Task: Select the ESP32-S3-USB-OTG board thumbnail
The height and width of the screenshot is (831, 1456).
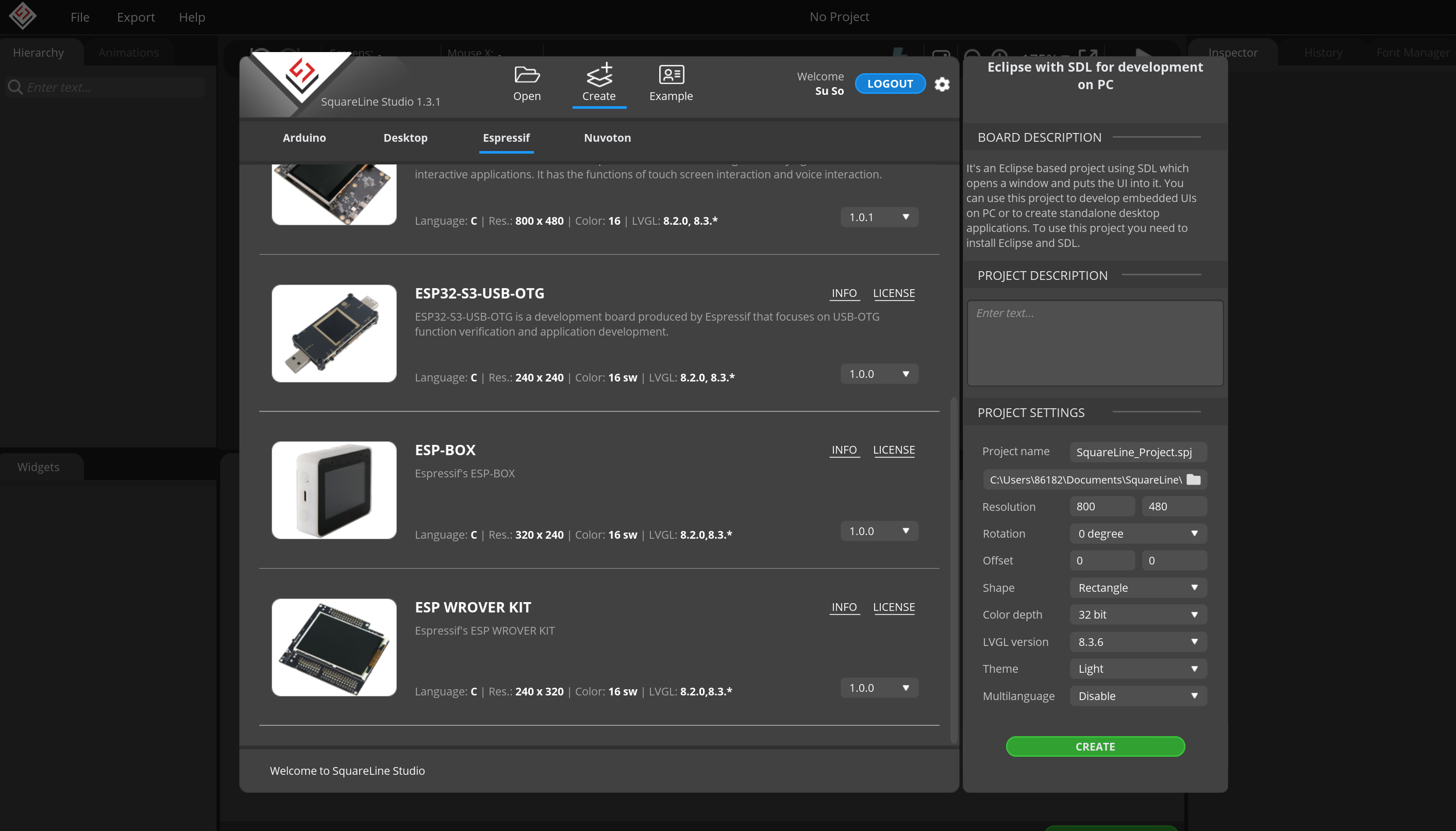Action: 334,334
